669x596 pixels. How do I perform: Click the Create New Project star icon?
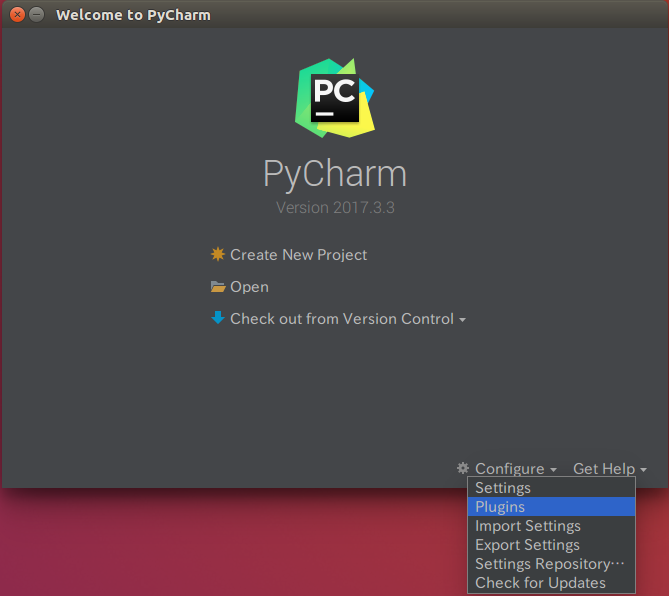click(218, 254)
